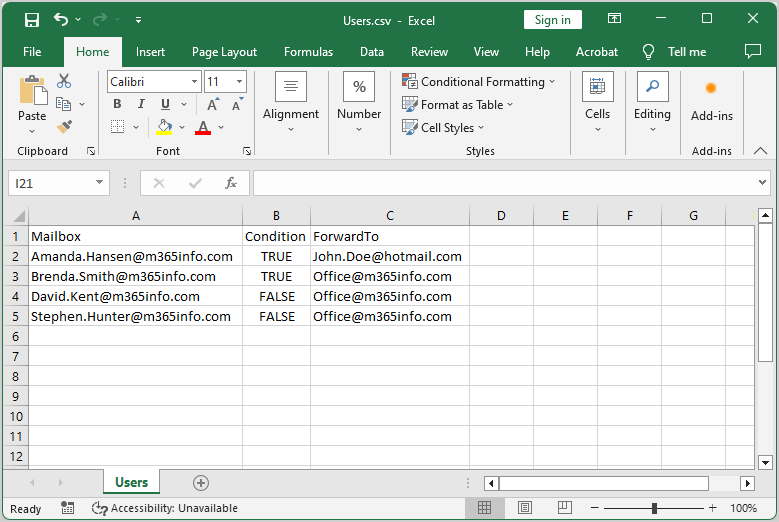Expand the Alignment group
Viewport: 779px width, 522px height.
[x=291, y=102]
